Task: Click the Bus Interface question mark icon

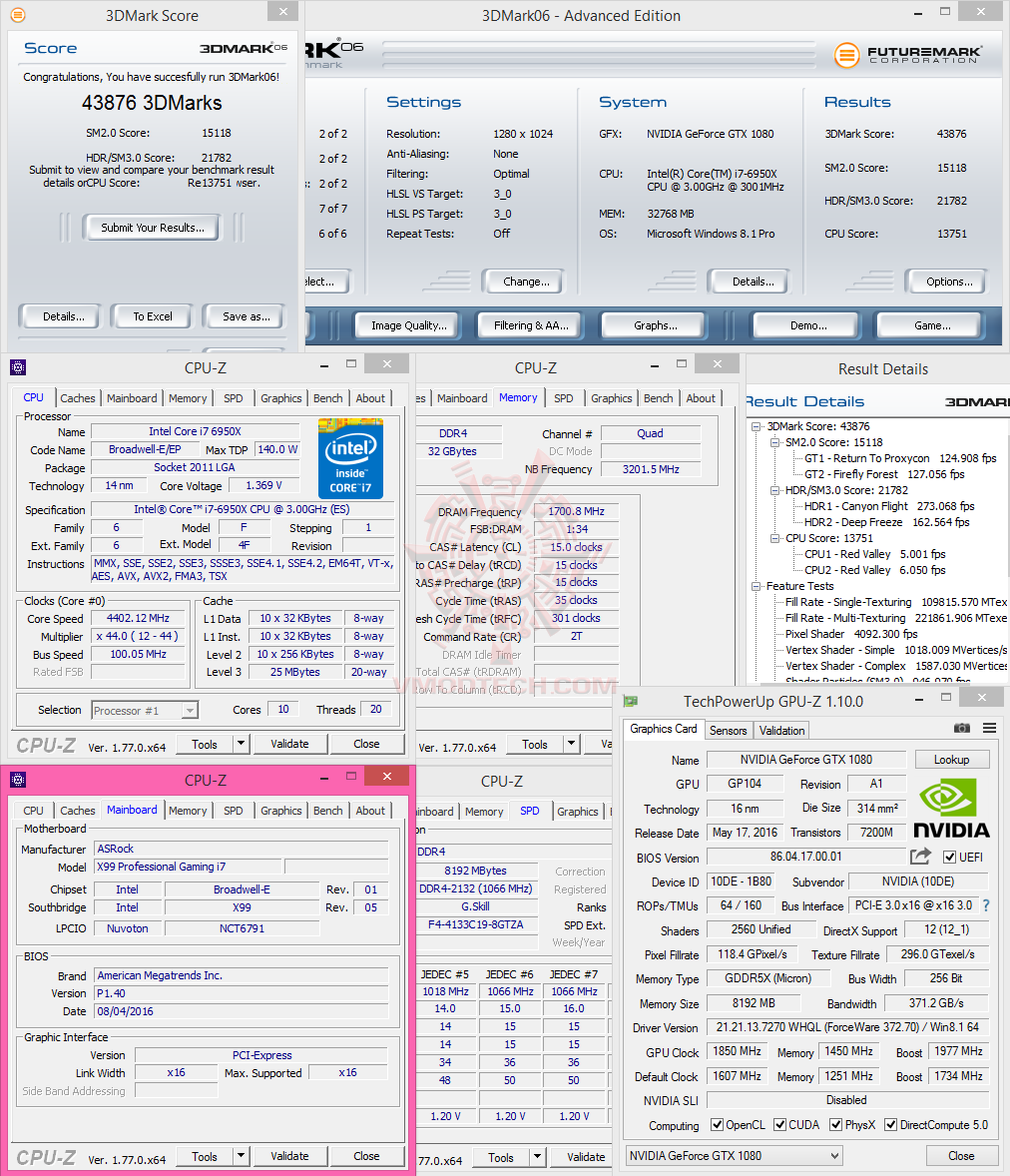Action: click(986, 905)
